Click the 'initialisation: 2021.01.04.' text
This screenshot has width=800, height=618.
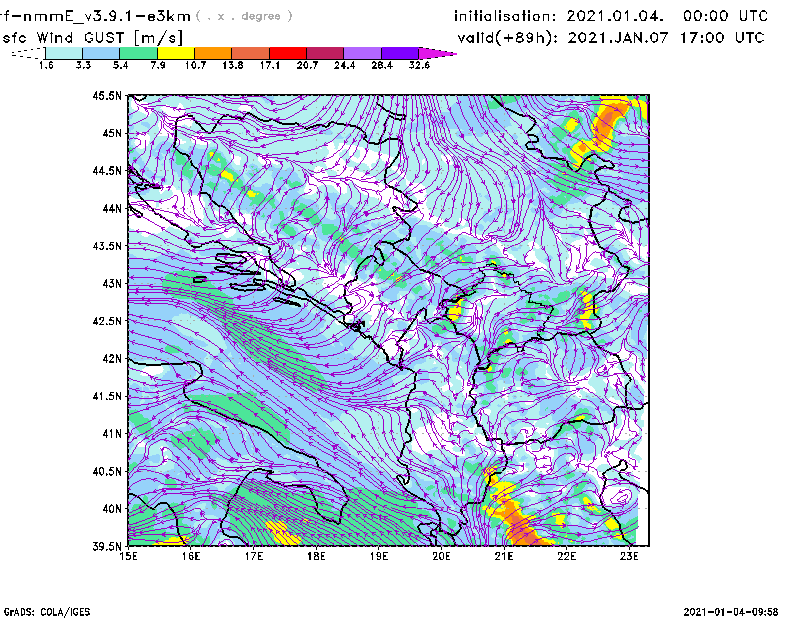point(559,16)
